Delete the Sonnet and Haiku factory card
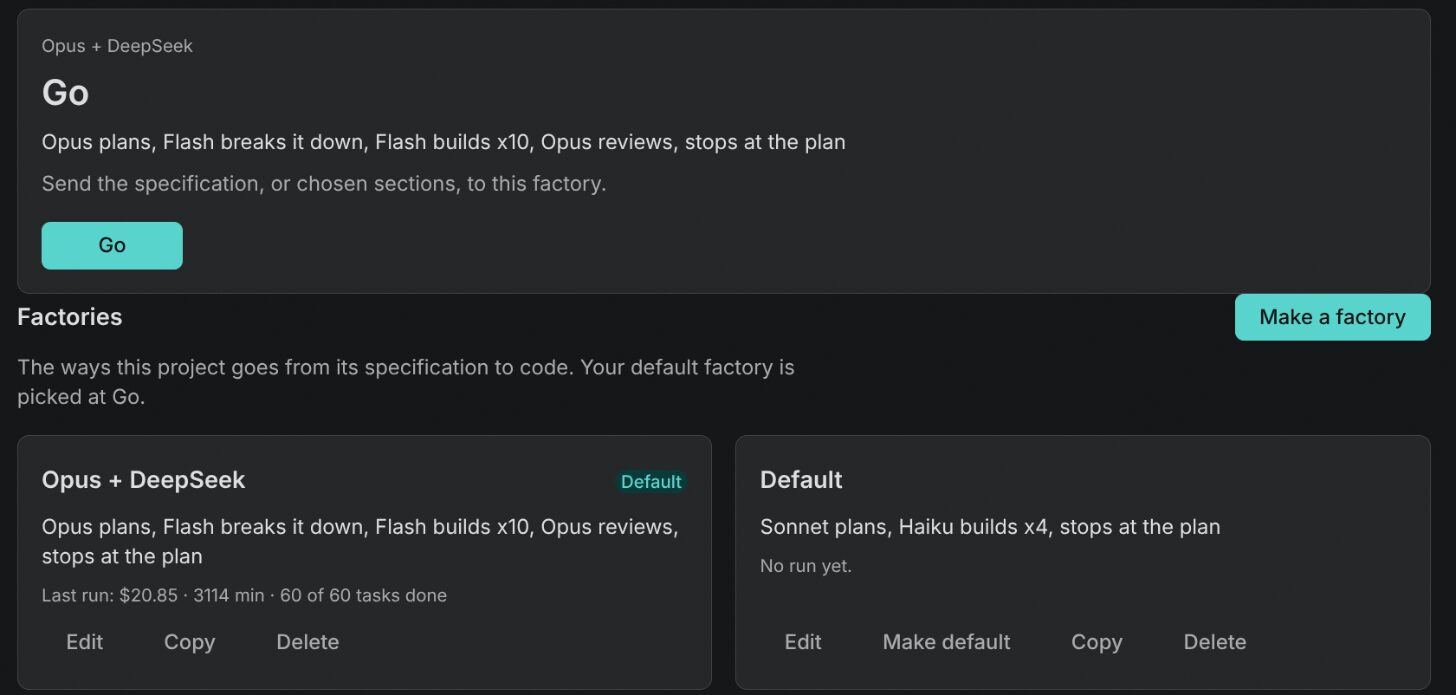The image size is (1456, 695). point(1215,642)
